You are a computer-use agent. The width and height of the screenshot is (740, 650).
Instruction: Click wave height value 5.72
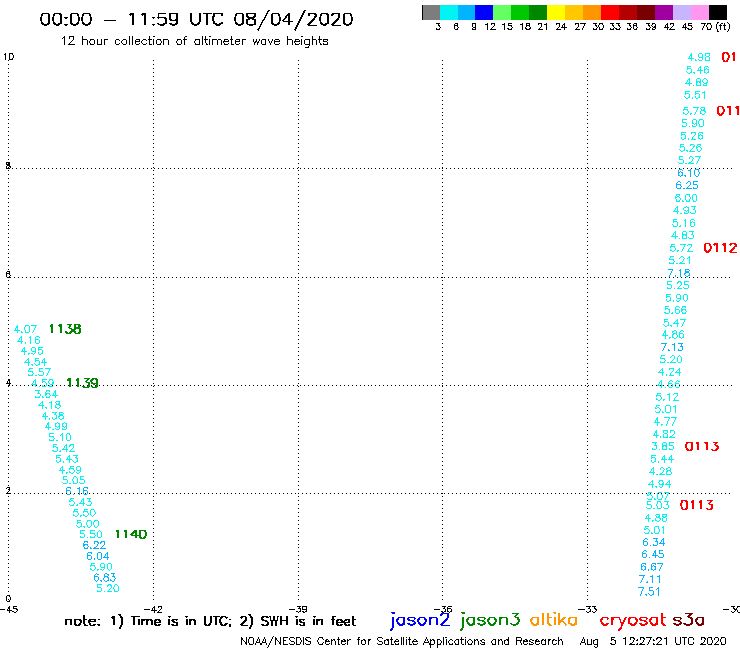click(681, 248)
